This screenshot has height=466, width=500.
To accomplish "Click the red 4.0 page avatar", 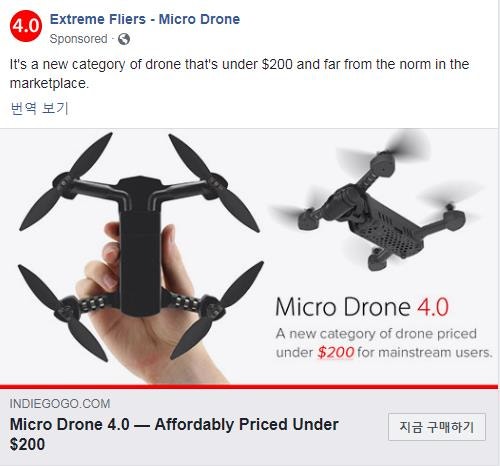I will 26,26.
